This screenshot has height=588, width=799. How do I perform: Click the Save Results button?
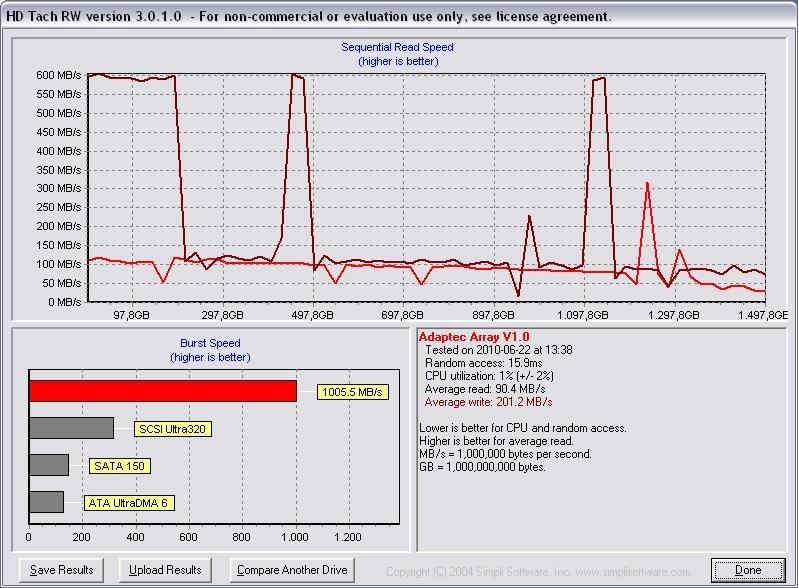click(x=62, y=570)
